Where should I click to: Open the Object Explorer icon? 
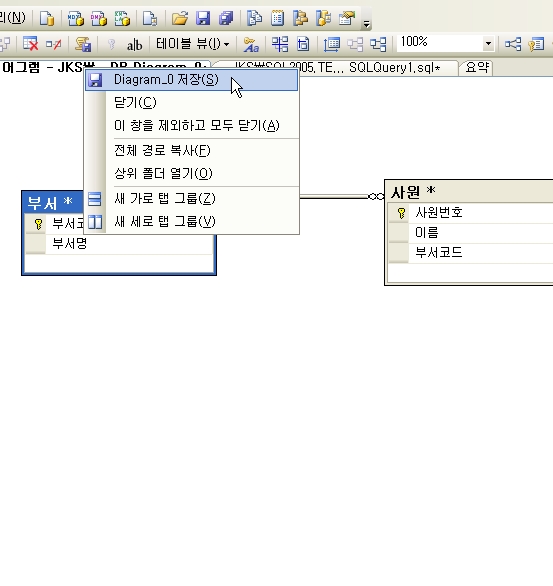[300, 18]
